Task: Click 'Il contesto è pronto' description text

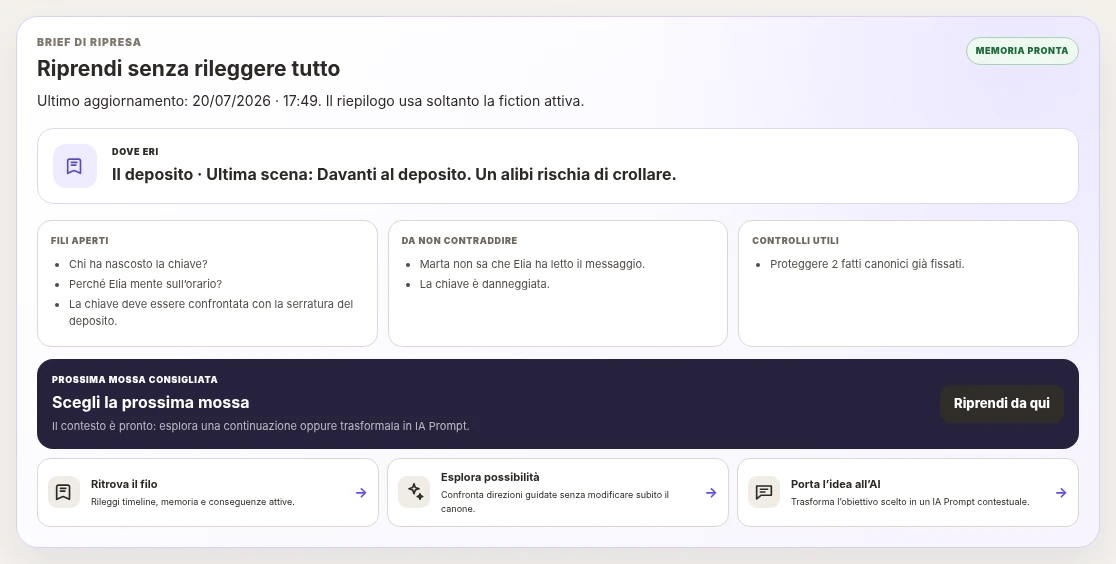Action: coord(260,426)
